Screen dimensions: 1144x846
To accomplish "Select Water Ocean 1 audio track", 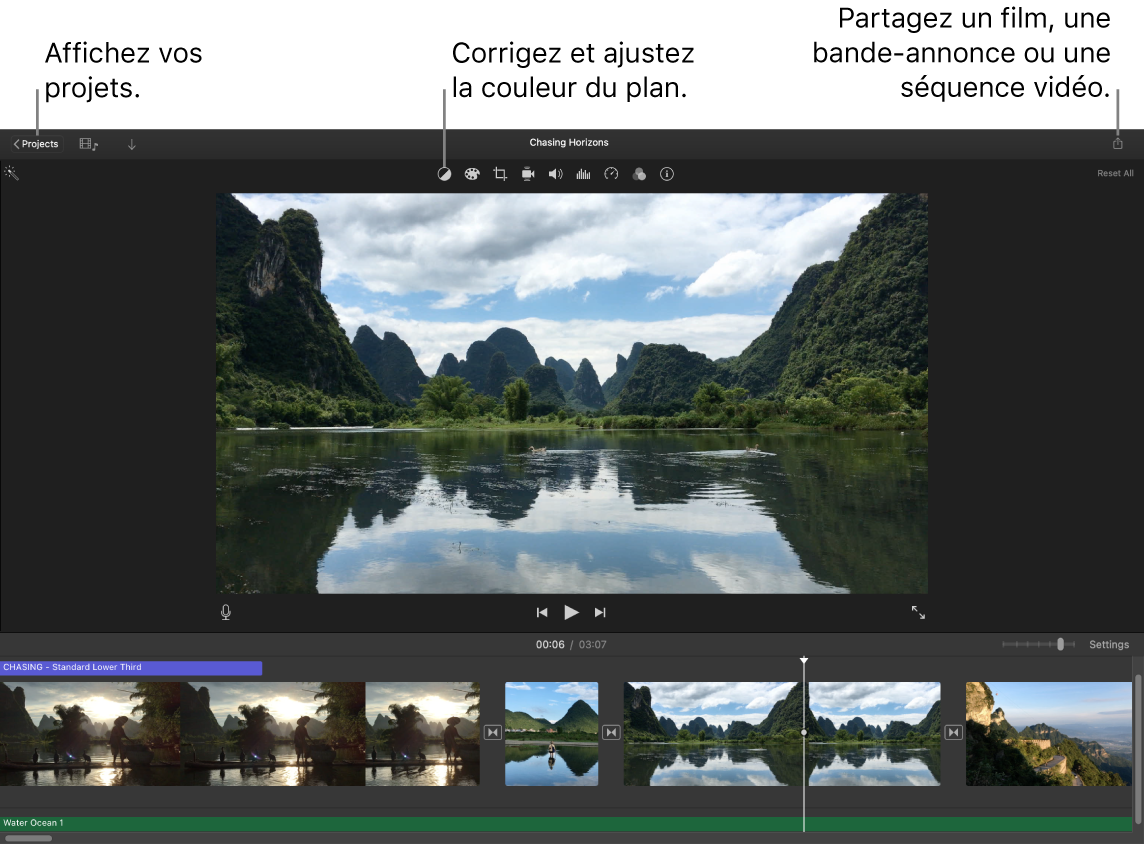I will tap(565, 823).
